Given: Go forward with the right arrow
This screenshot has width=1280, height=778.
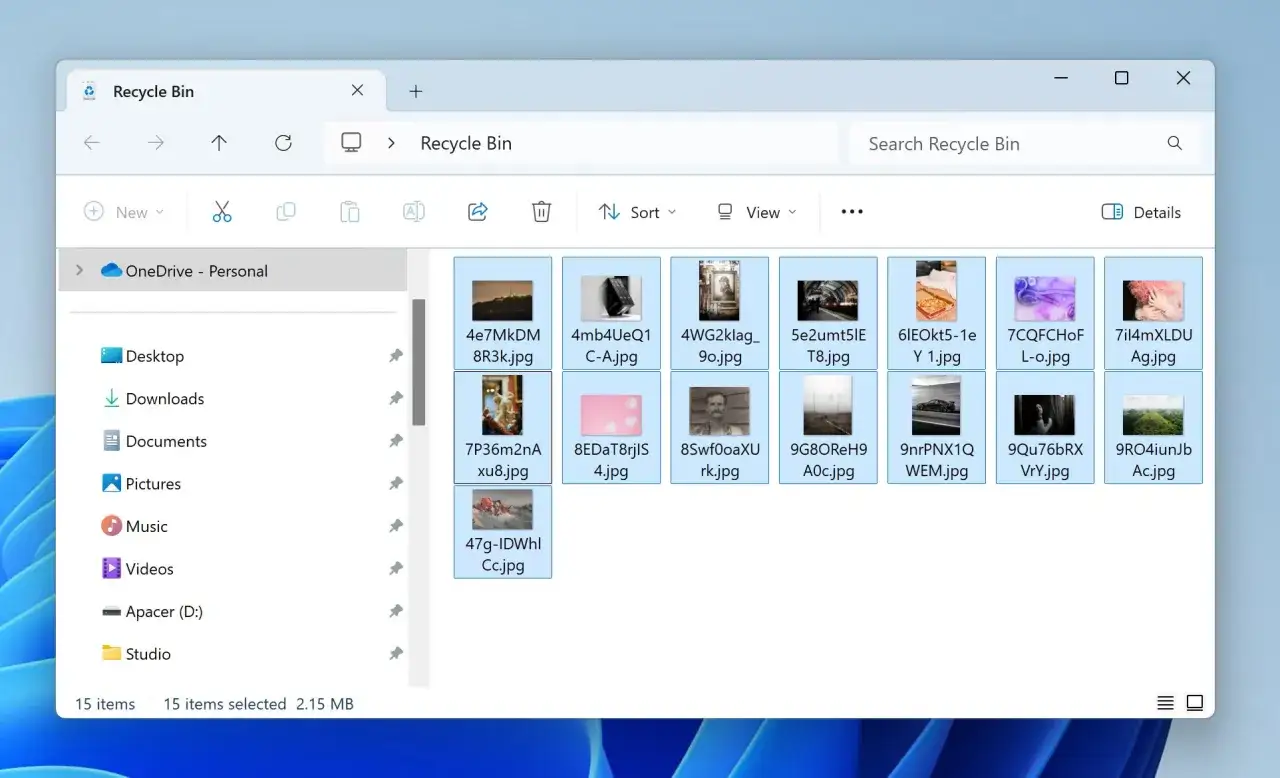Looking at the screenshot, I should tap(156, 143).
